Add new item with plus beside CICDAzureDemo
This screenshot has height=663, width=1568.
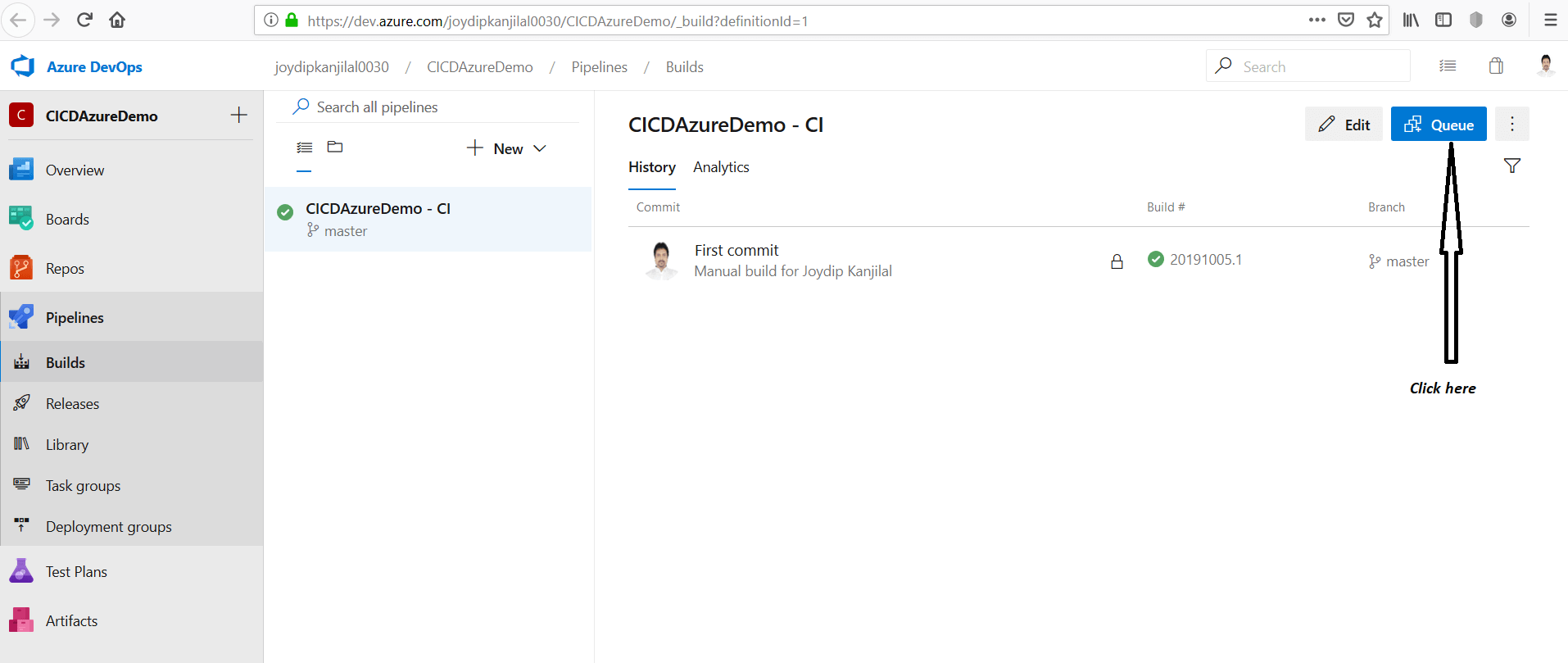pyautogui.click(x=238, y=115)
